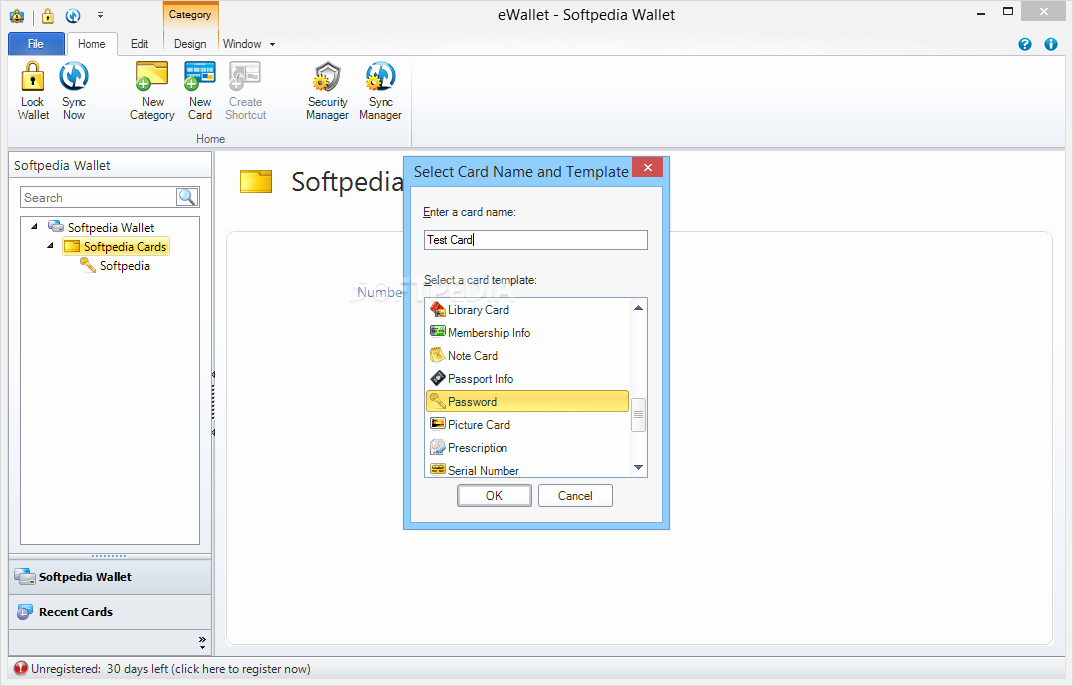Create a New Category from the ribbon
The image size is (1073, 686).
click(152, 90)
